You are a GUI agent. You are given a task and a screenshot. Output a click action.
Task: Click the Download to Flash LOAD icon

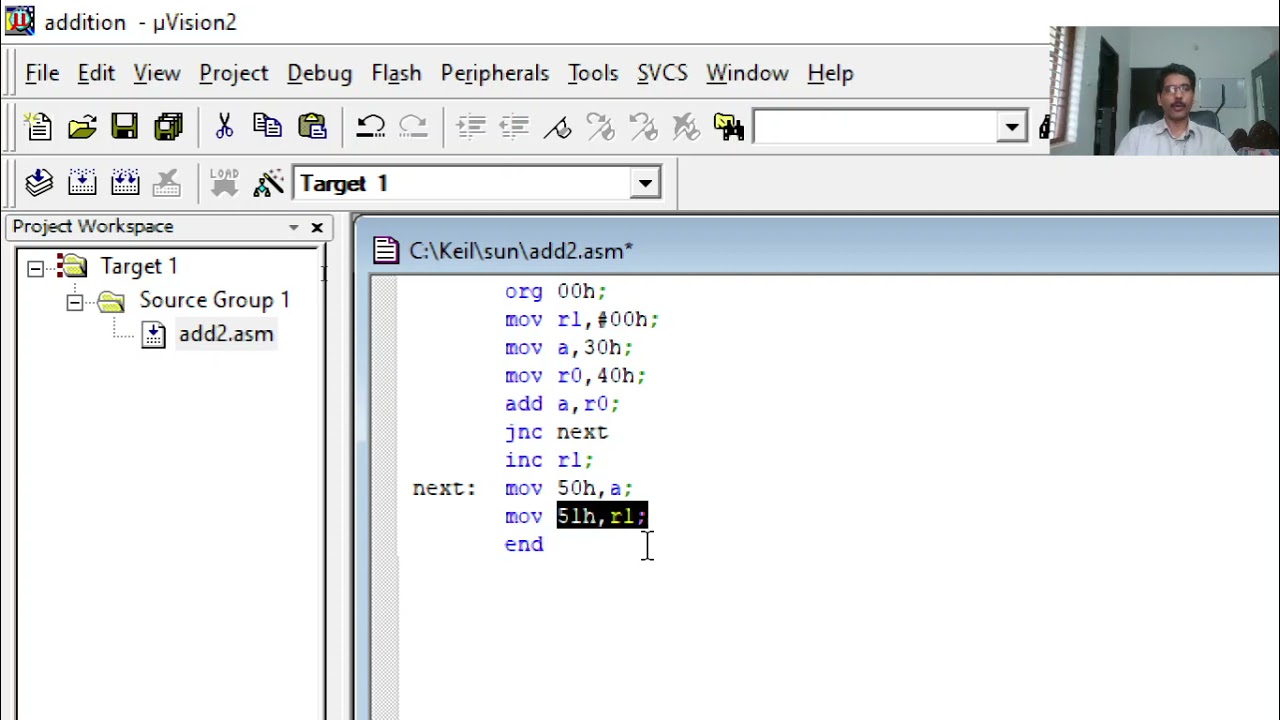(x=224, y=183)
